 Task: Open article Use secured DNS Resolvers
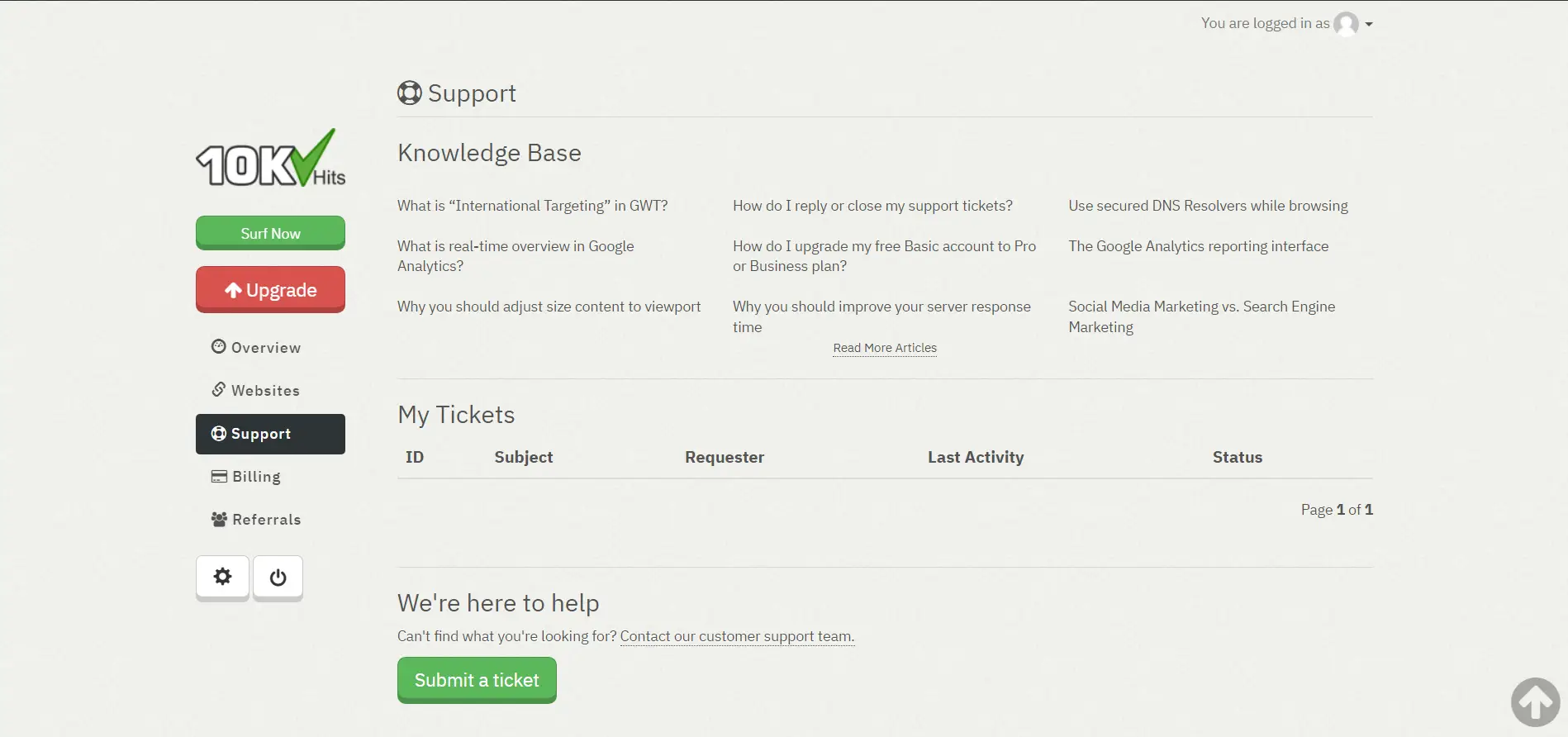pyautogui.click(x=1208, y=206)
